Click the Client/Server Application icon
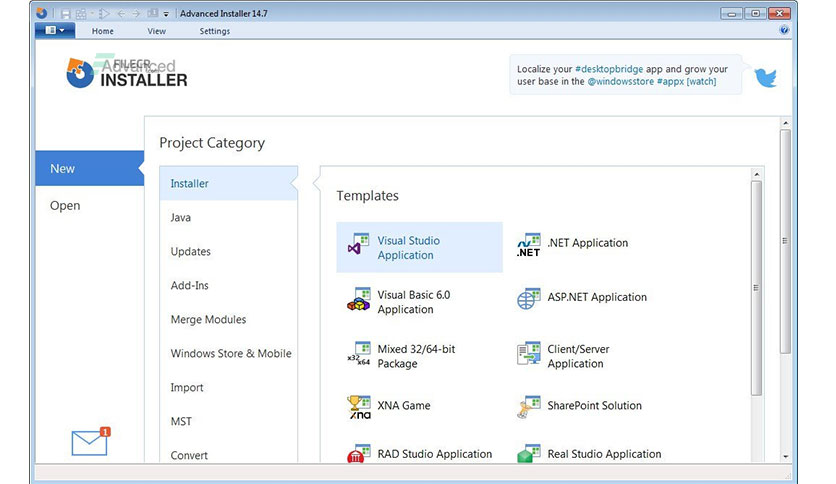Viewport: 836px width, 484px height. click(x=528, y=353)
